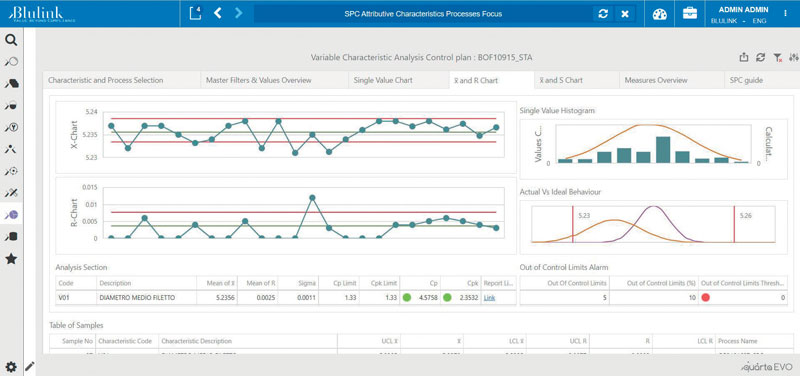Viewport: 800px width, 376px height.
Task: Go to previous tab with left chevron
Action: coord(217,13)
